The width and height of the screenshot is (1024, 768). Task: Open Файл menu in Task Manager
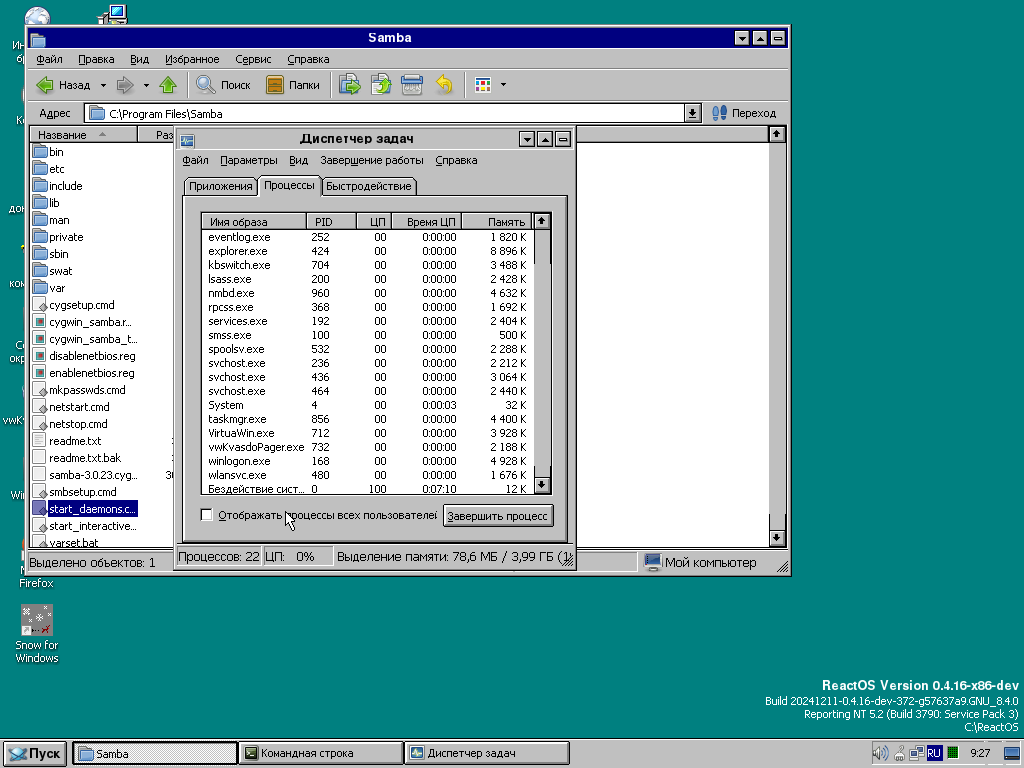[x=195, y=161]
